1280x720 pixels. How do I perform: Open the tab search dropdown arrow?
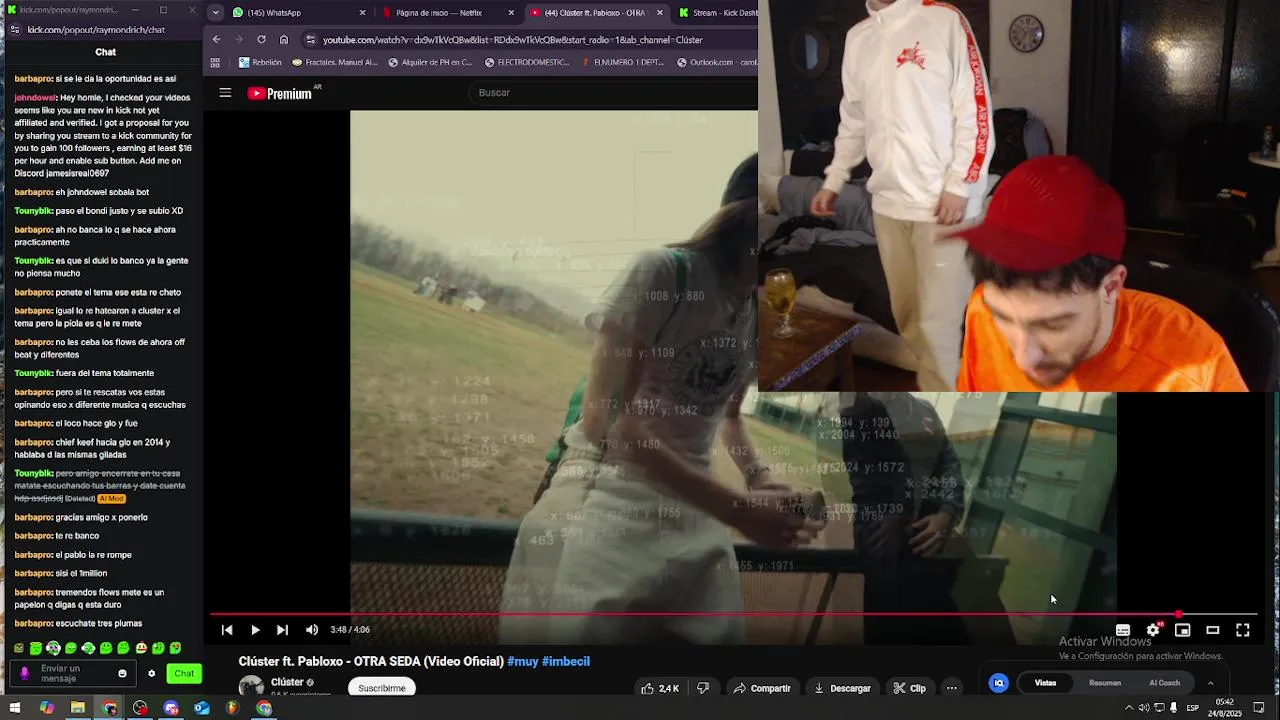pos(215,13)
